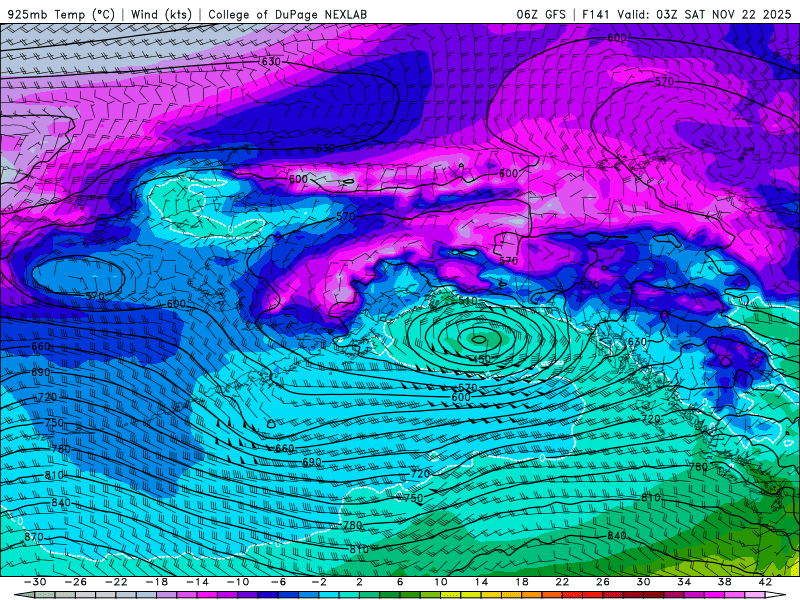Click the 42 color scale label

(765, 582)
